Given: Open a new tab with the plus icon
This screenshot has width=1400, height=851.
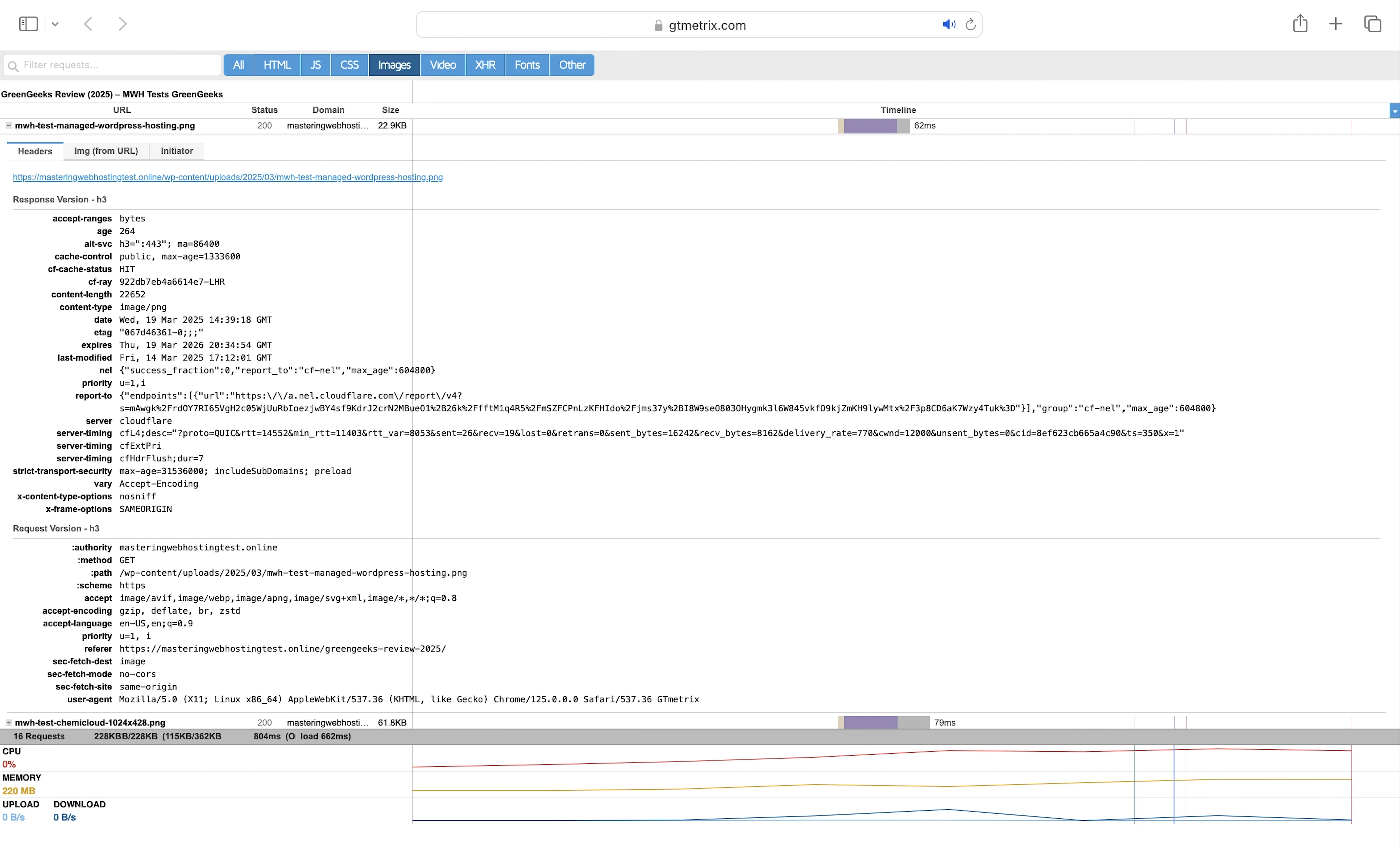Looking at the screenshot, I should pyautogui.click(x=1335, y=24).
